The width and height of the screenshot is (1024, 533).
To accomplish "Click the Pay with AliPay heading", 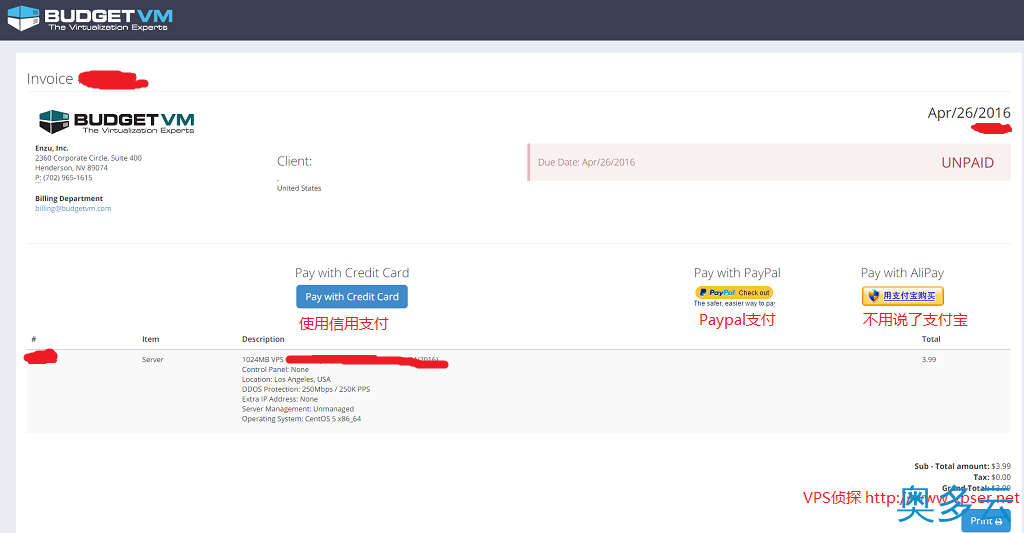I will [x=902, y=273].
